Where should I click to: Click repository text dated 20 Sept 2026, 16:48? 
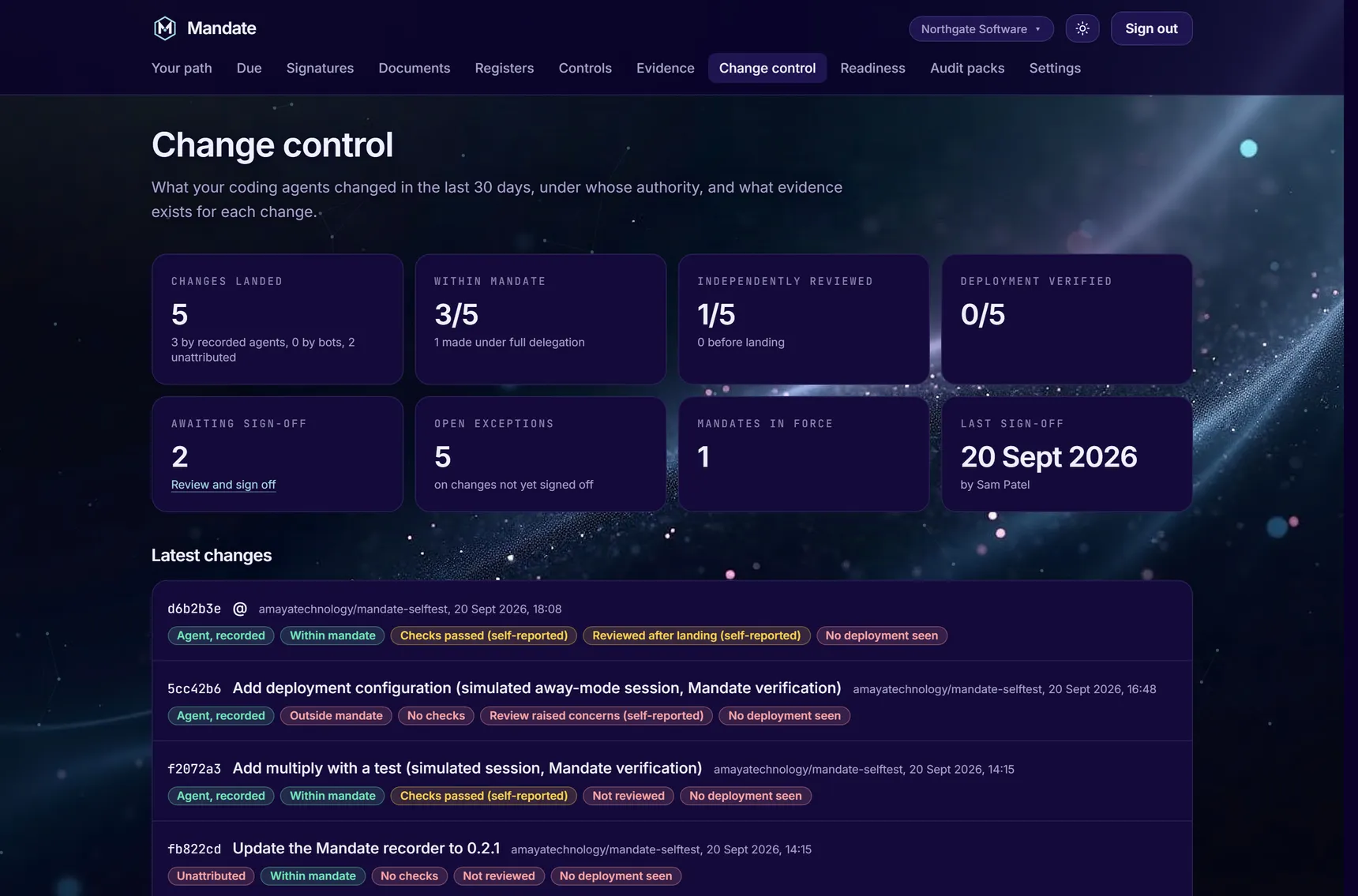(1004, 689)
